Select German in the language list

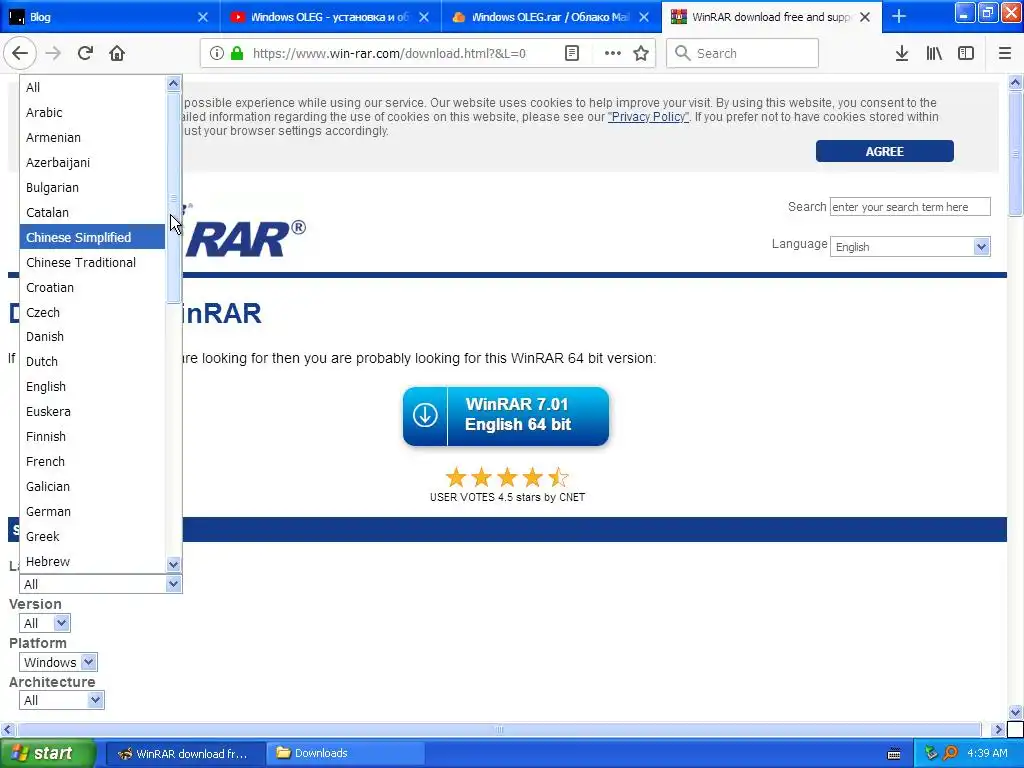[92, 511]
